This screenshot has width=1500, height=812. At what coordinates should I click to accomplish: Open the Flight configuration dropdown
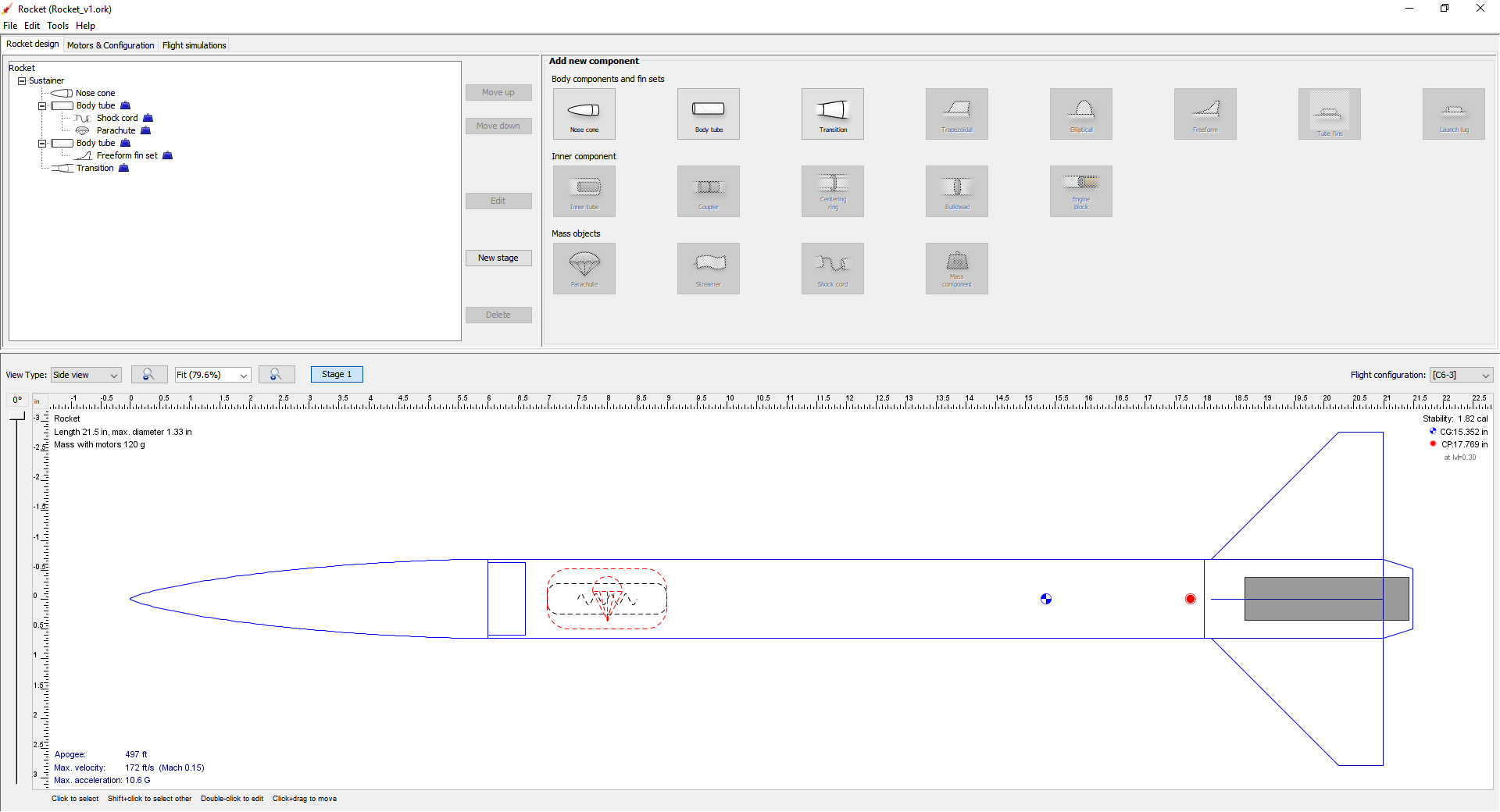coord(1461,376)
